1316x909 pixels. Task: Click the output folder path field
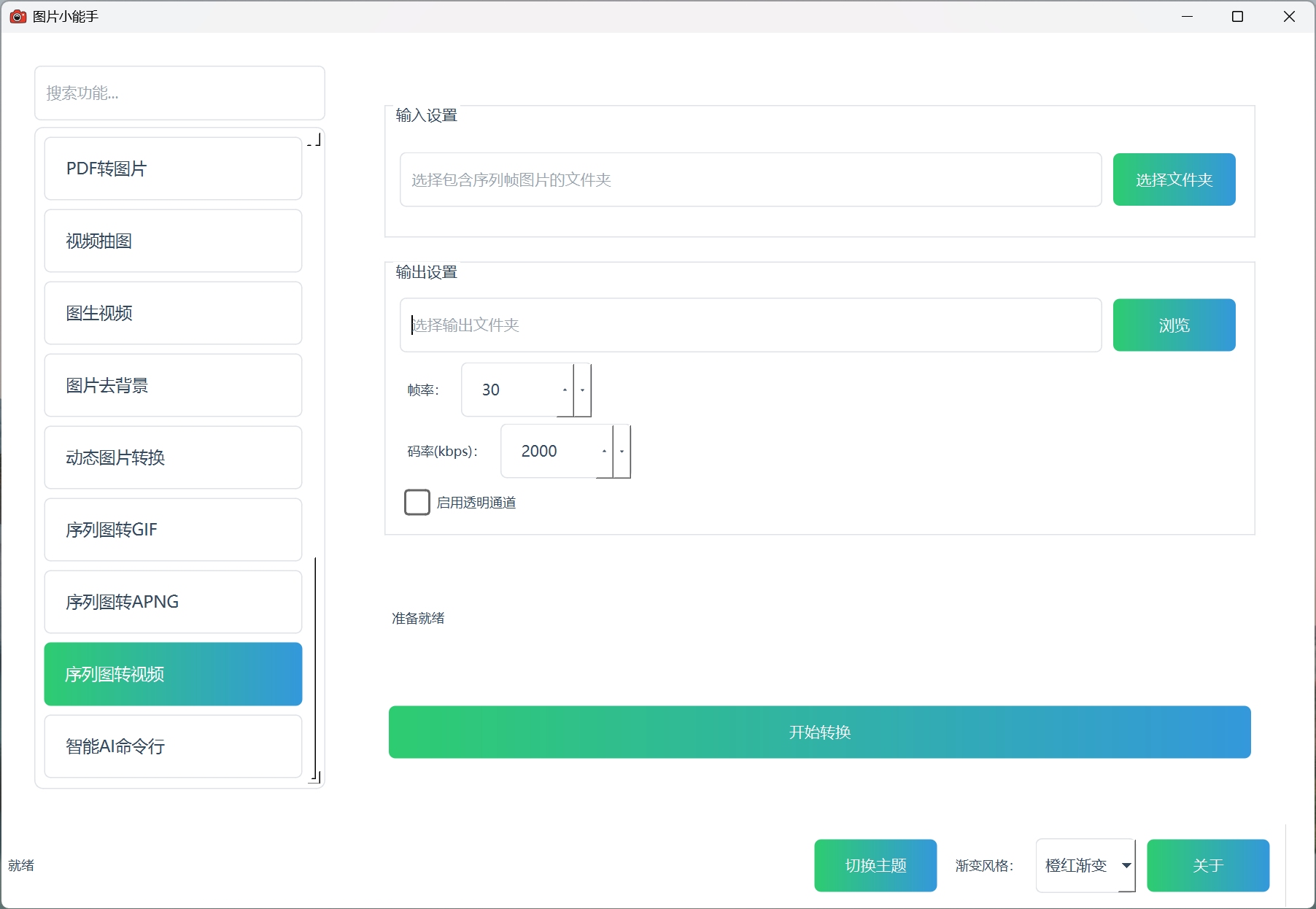pyautogui.click(x=751, y=325)
